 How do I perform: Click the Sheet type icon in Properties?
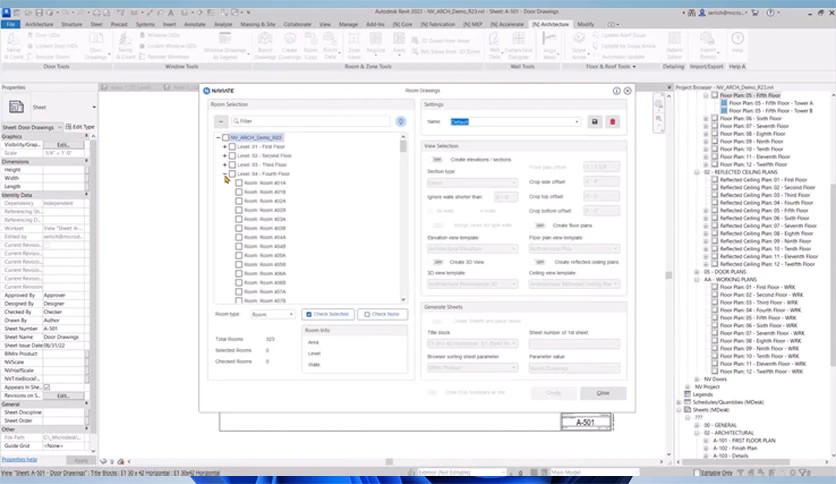17,107
